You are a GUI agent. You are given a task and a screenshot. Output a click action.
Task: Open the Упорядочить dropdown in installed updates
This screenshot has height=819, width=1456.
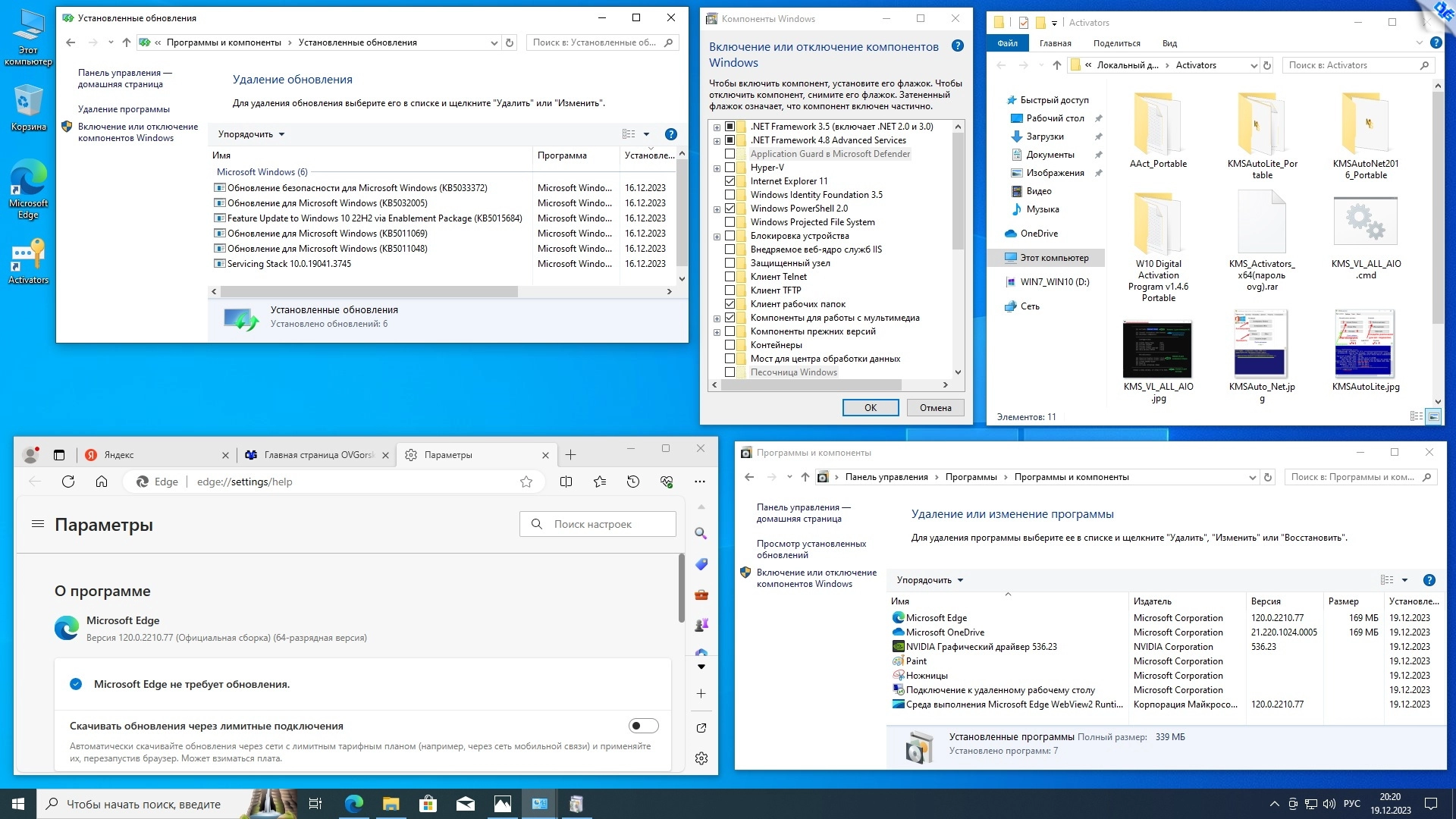pyautogui.click(x=251, y=134)
